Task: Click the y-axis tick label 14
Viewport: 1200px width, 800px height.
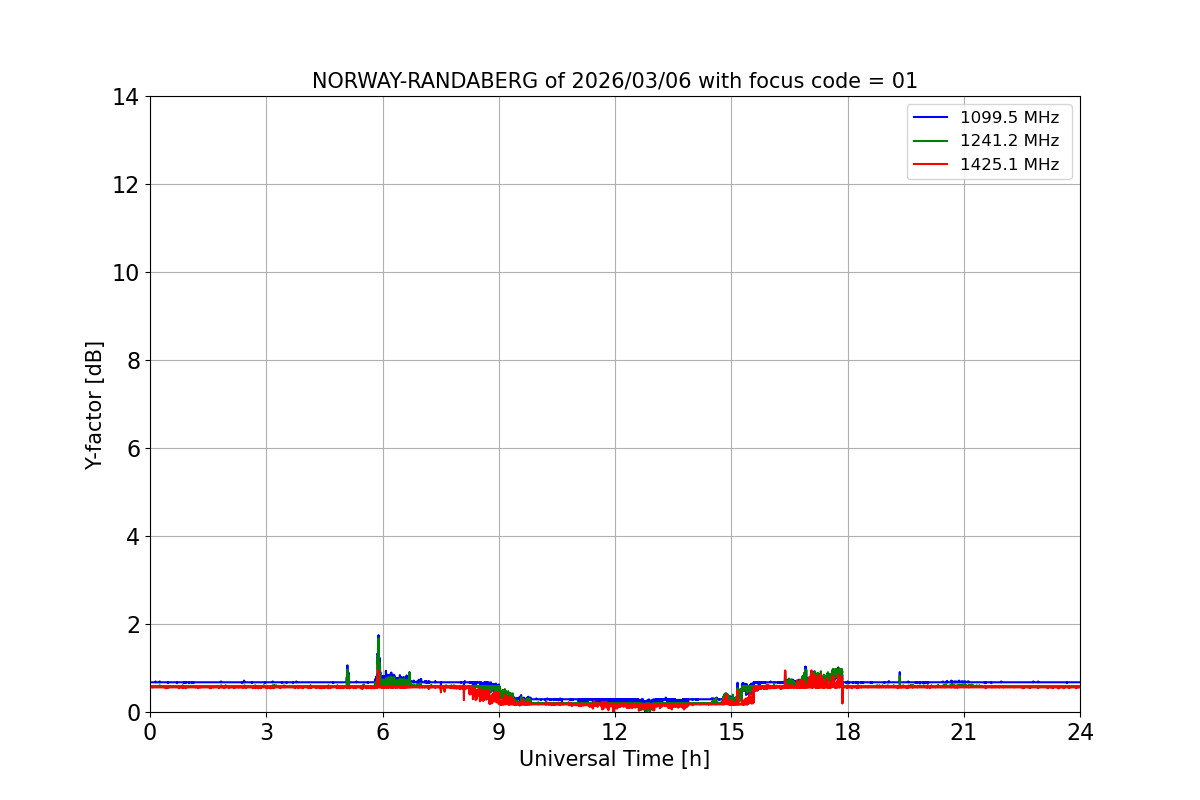Action: [x=125, y=97]
